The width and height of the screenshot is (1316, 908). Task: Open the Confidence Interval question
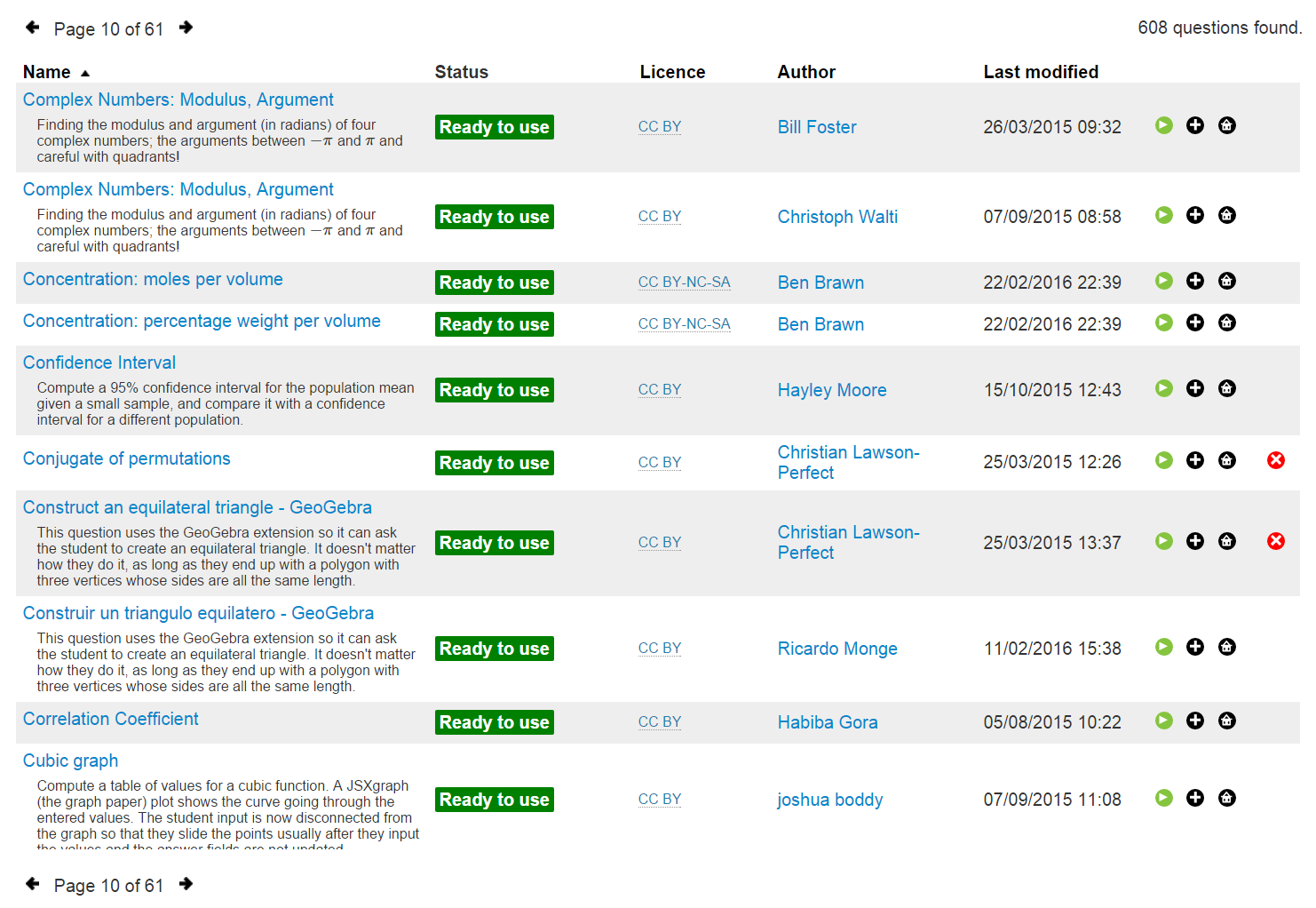click(99, 362)
